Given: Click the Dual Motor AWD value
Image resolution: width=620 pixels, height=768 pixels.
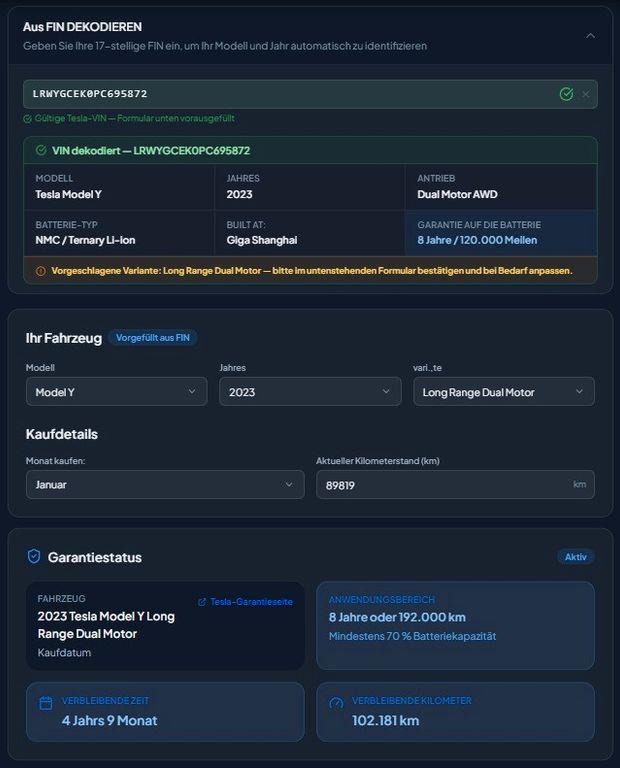Looking at the screenshot, I should coord(457,194).
